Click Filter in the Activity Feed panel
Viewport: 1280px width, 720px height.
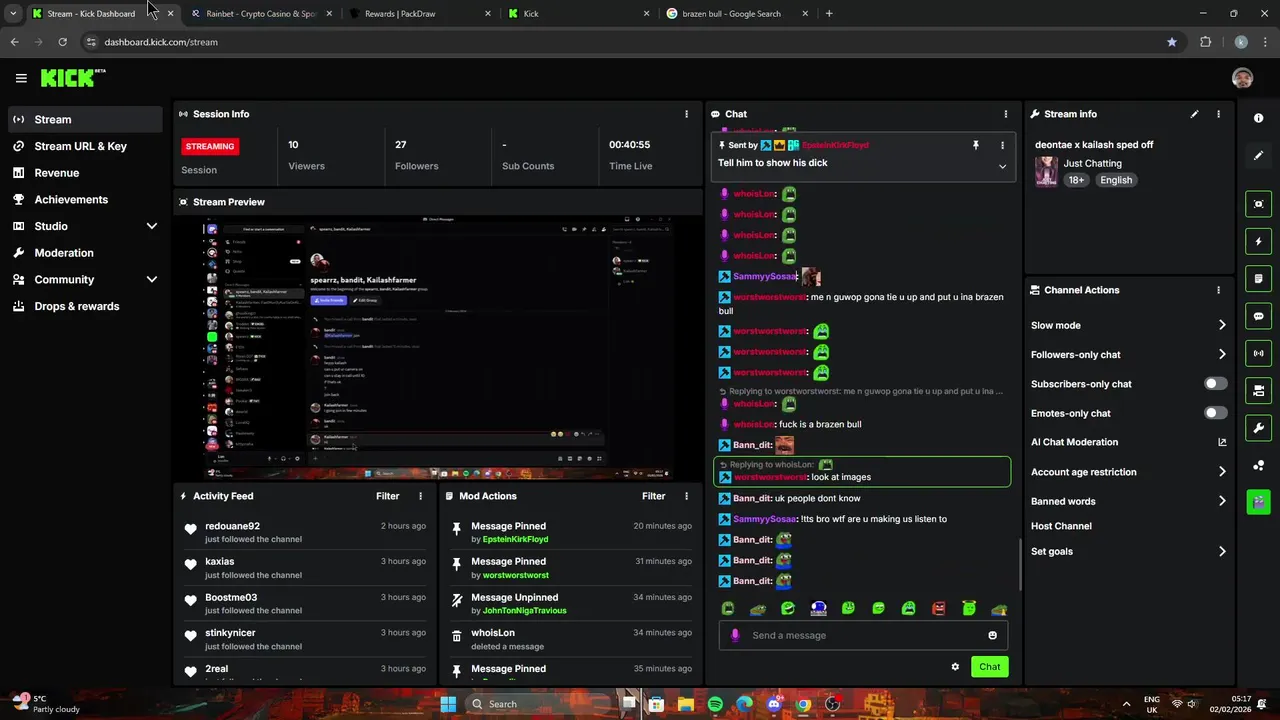(x=387, y=496)
